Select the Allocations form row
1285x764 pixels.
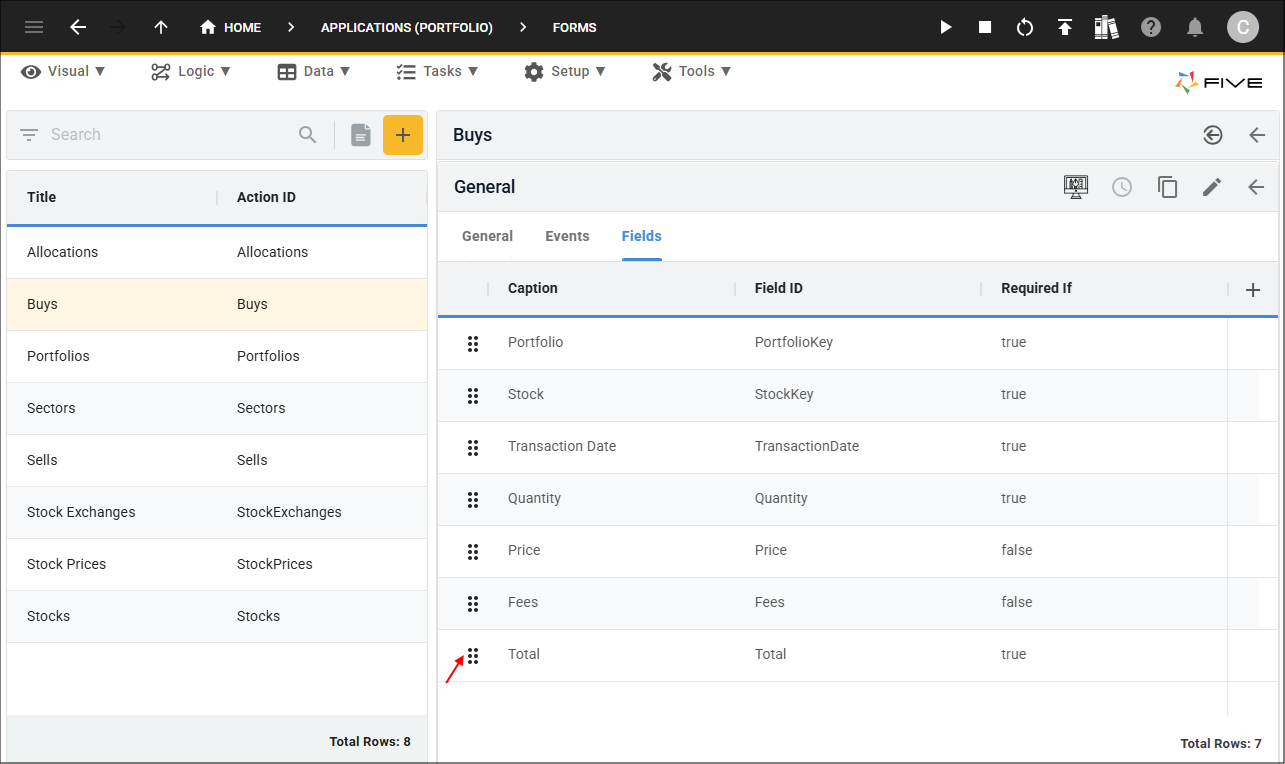pos(217,252)
